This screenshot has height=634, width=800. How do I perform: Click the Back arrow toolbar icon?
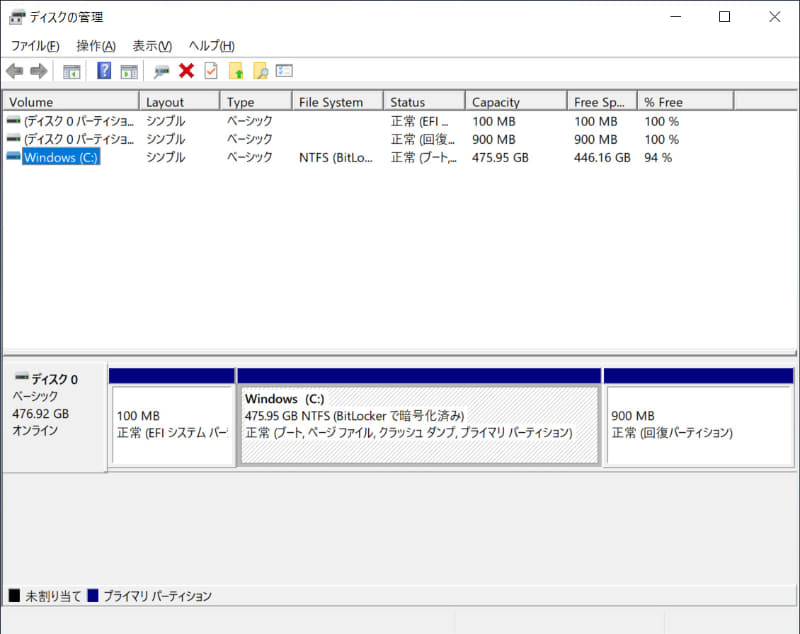click(x=15, y=71)
